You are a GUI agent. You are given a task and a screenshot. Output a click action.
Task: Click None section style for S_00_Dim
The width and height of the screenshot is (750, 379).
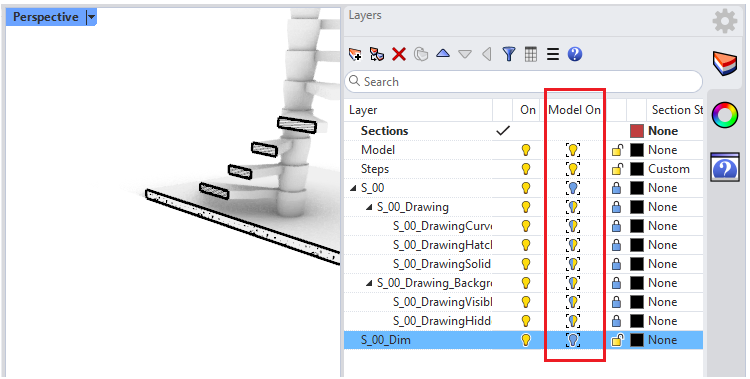pos(662,340)
